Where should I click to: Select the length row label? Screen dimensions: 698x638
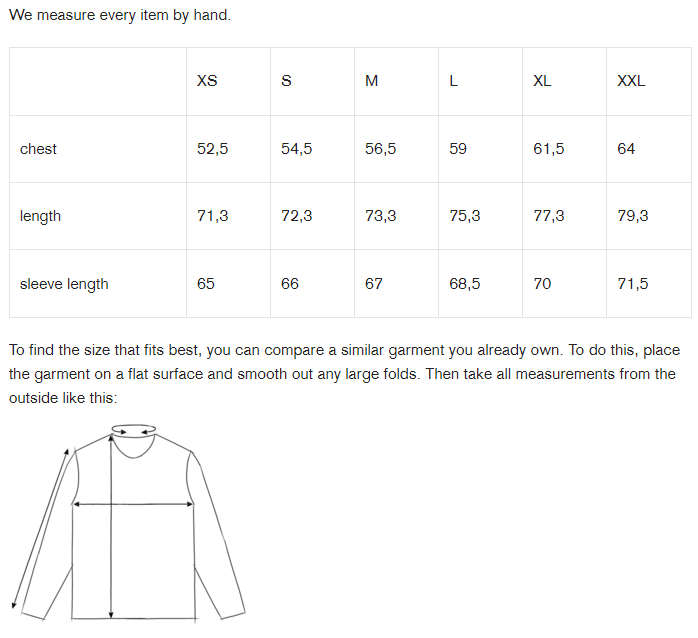(x=40, y=216)
